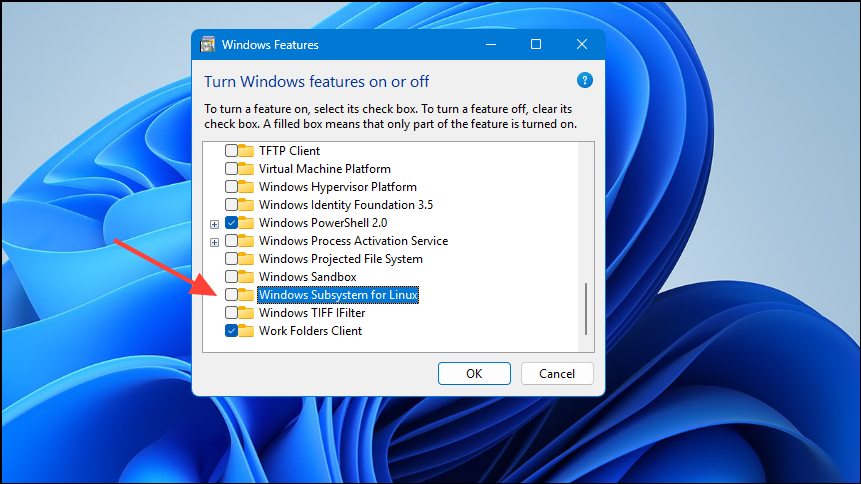The height and width of the screenshot is (484, 861).
Task: Tick the Windows Sandbox checkbox
Action: click(x=231, y=277)
